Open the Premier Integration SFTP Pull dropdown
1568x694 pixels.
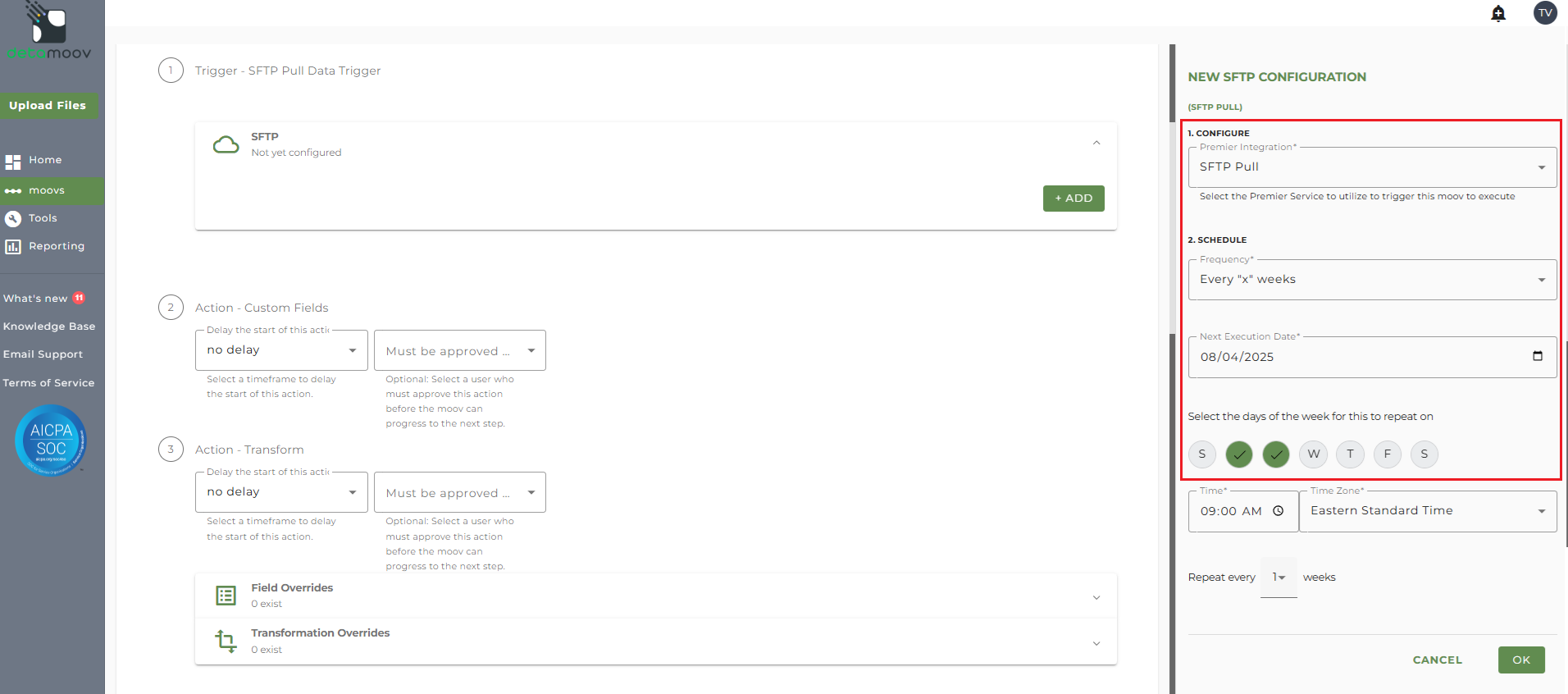click(x=1372, y=167)
